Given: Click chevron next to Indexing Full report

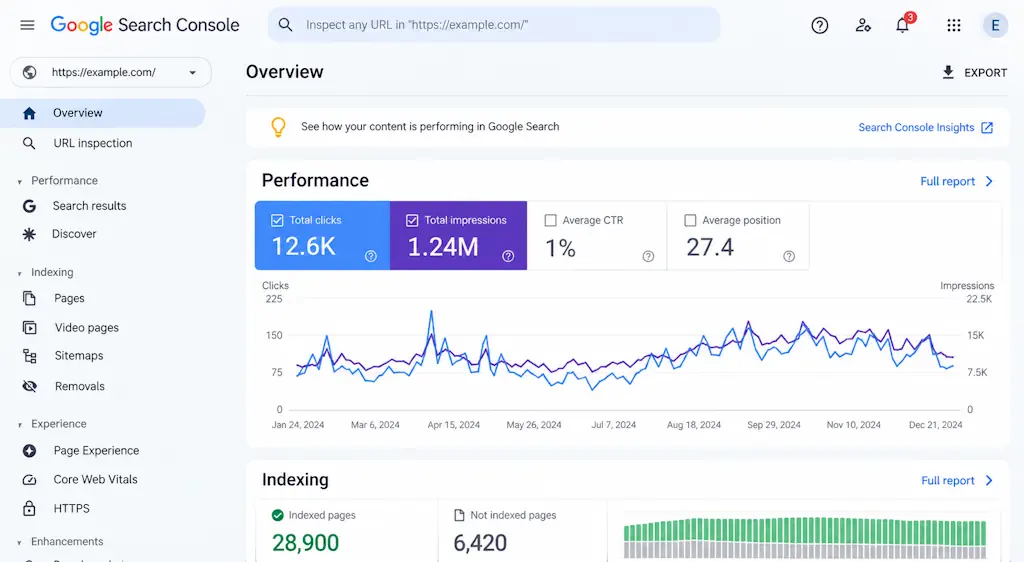Looking at the screenshot, I should point(989,480).
